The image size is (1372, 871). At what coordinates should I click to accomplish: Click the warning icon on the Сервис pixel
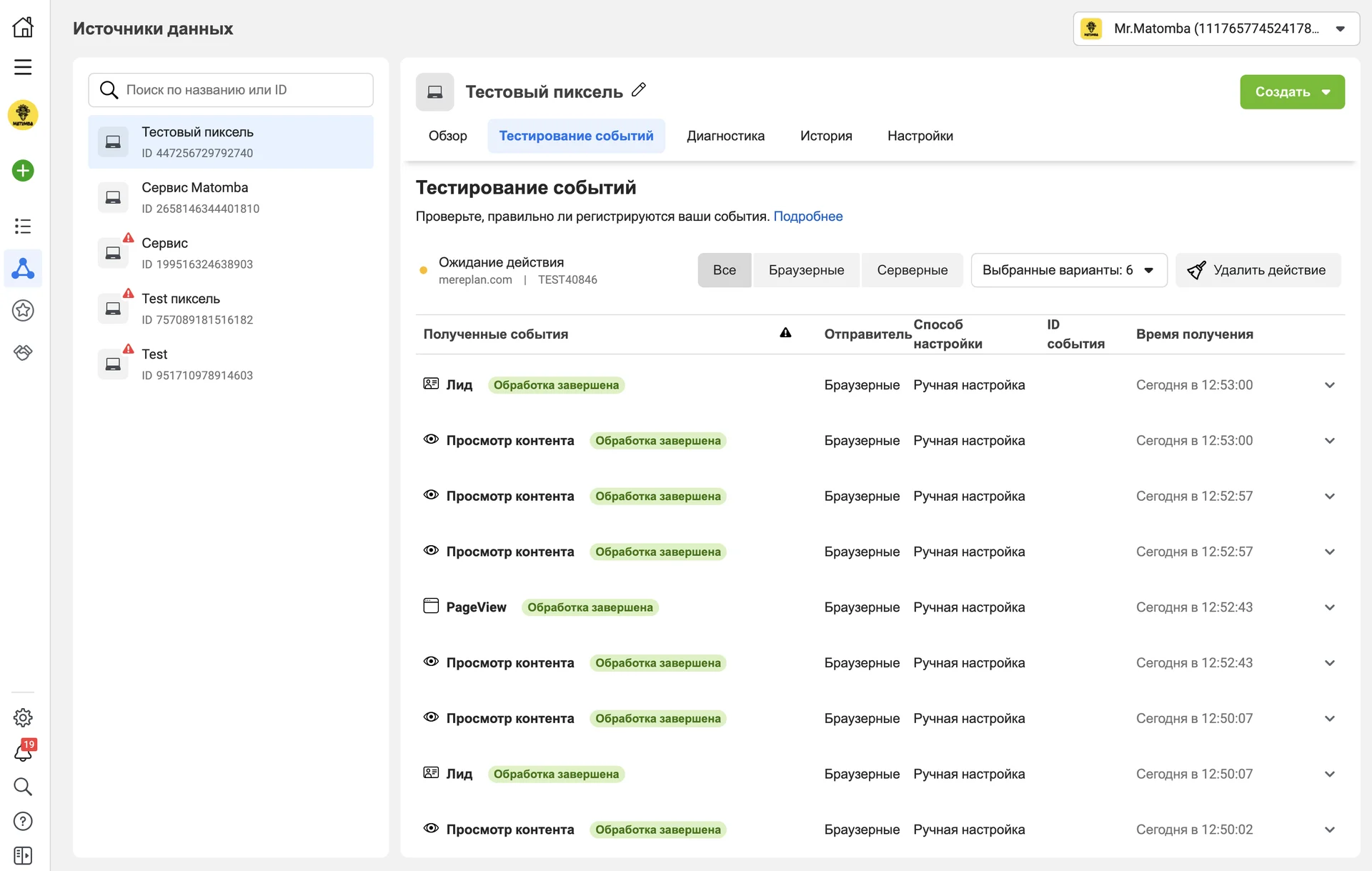[129, 238]
